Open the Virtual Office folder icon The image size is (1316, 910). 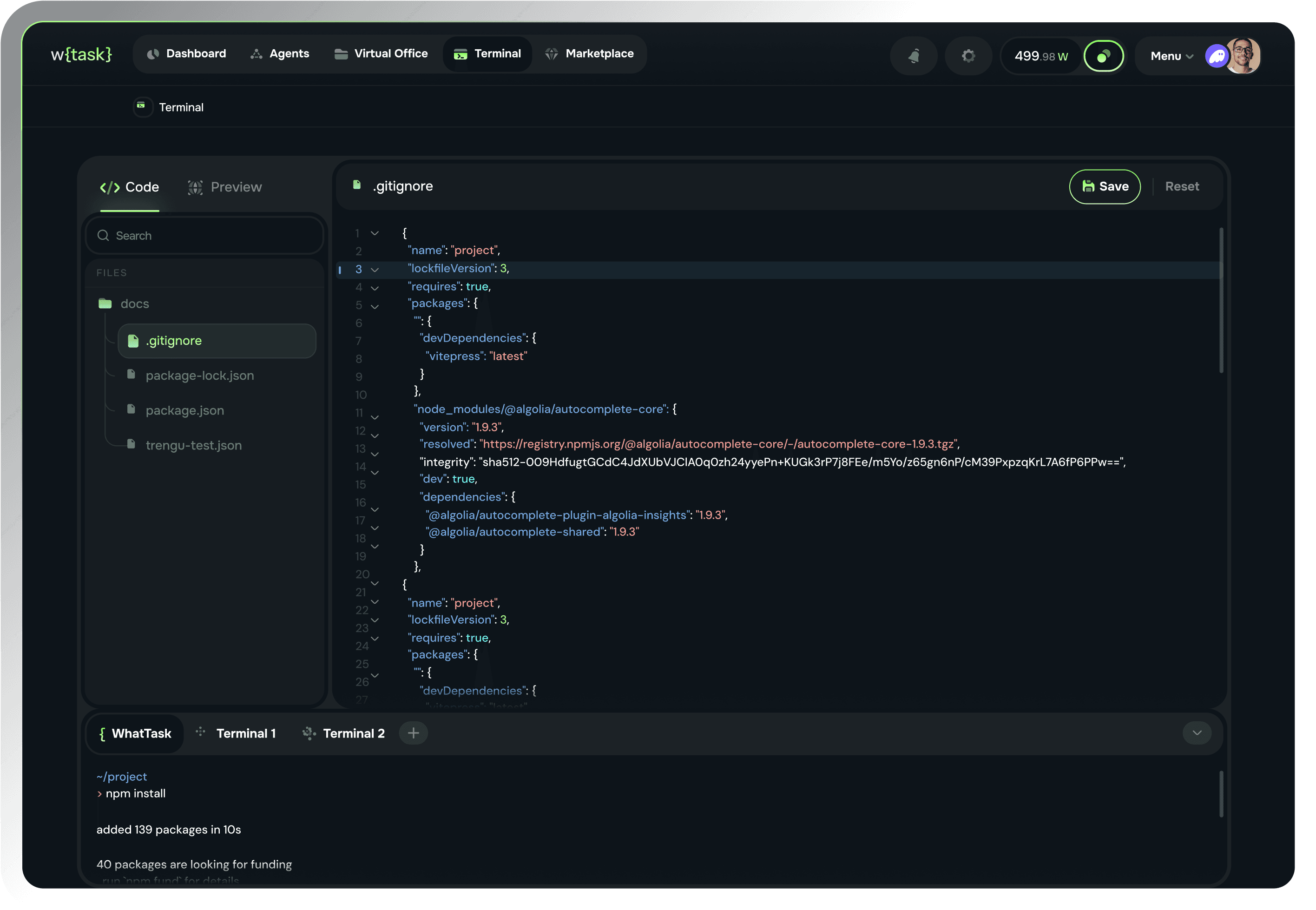tap(341, 53)
